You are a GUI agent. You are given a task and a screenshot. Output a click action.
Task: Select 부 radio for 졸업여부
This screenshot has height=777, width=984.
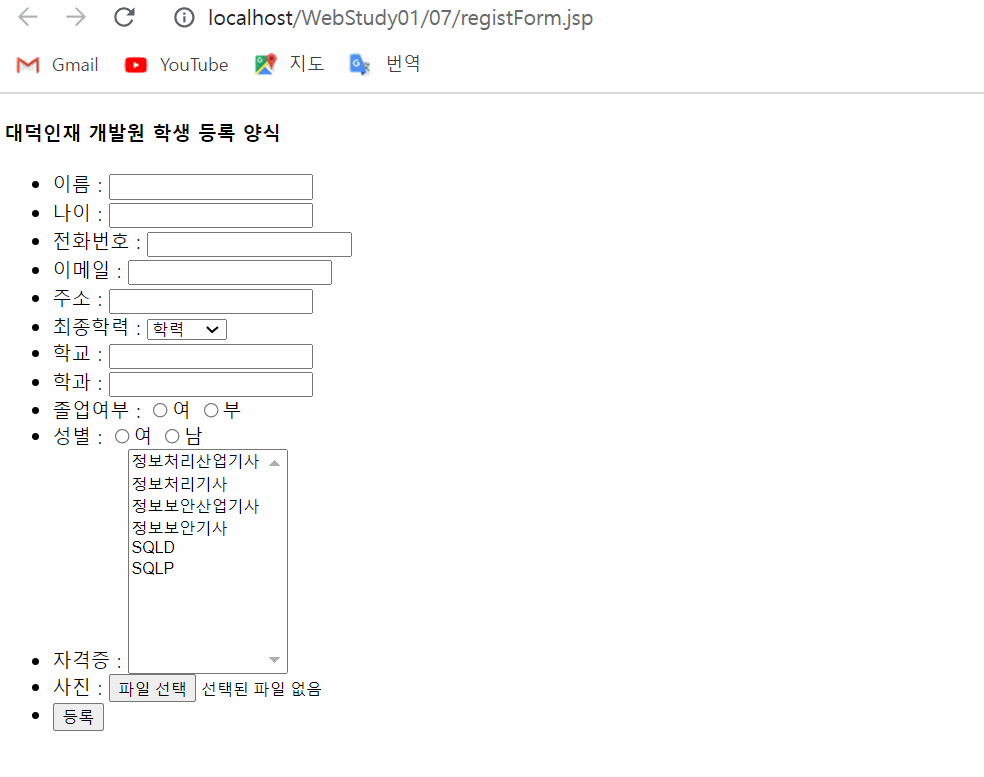pyautogui.click(x=211, y=410)
